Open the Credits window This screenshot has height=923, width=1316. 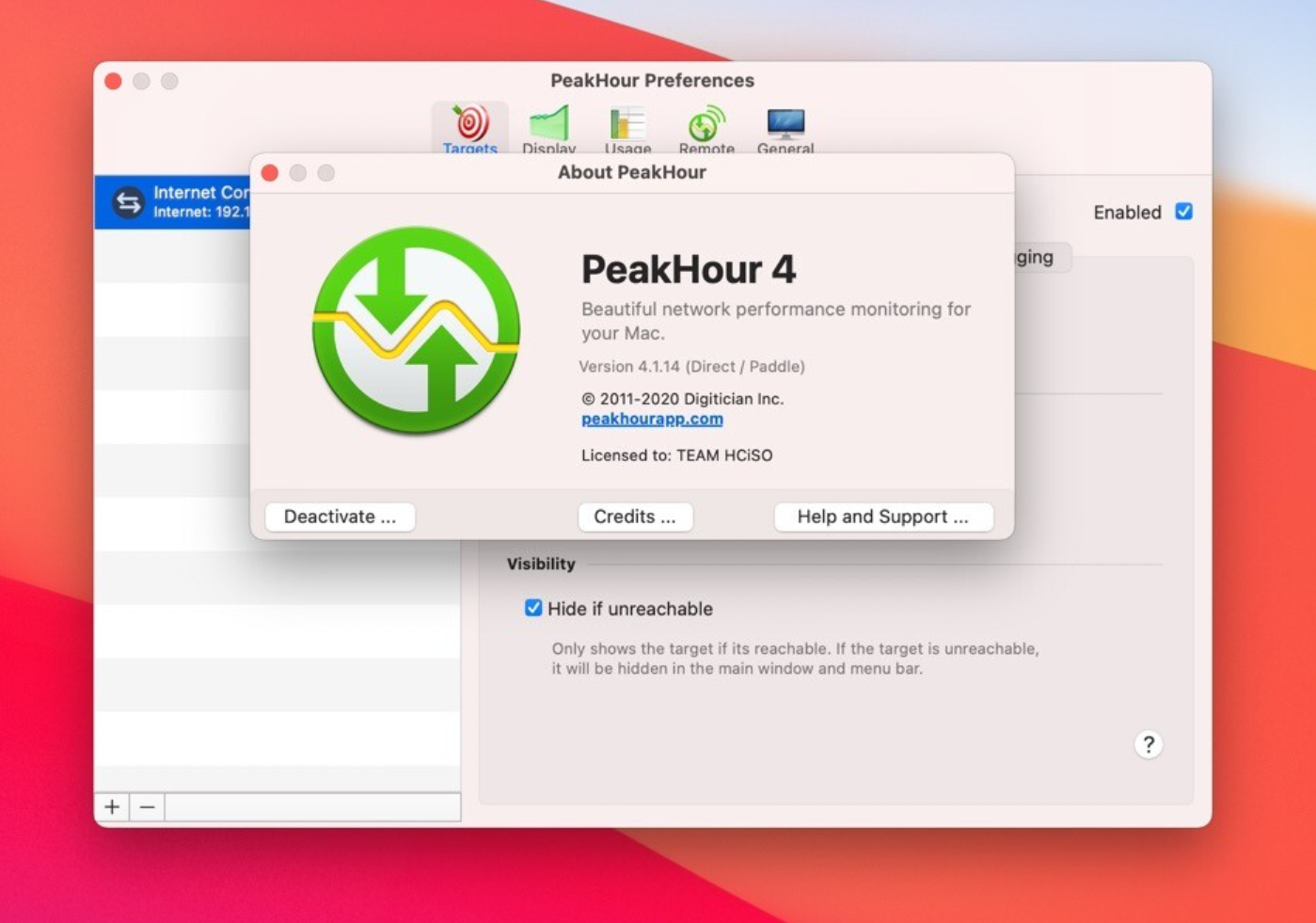(x=635, y=517)
